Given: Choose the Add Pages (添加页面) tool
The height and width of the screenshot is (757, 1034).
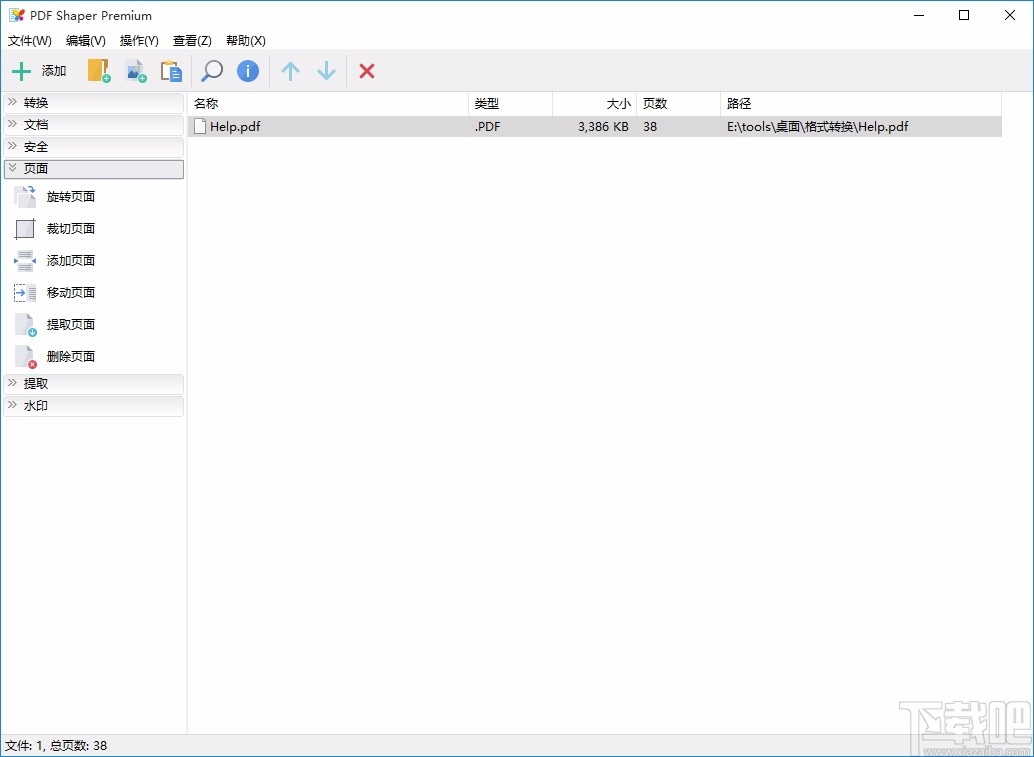Looking at the screenshot, I should (73, 260).
